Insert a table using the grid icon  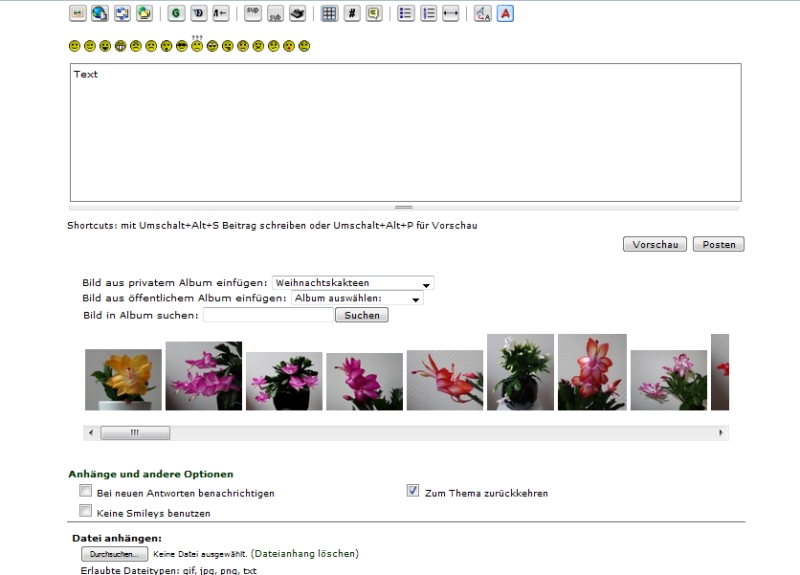(328, 14)
